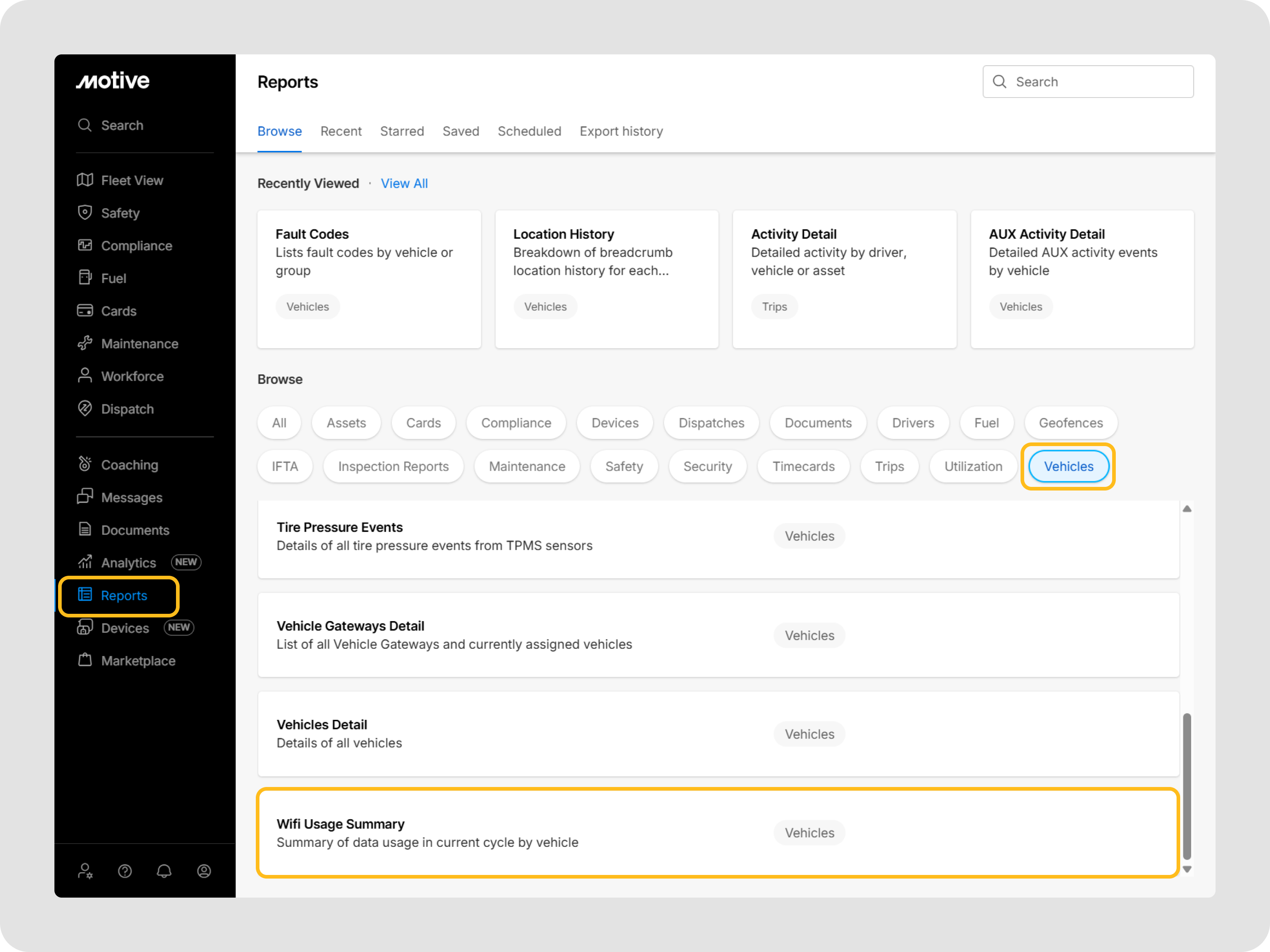Click the Marketplace bag icon
This screenshot has width=1270, height=952.
85,660
